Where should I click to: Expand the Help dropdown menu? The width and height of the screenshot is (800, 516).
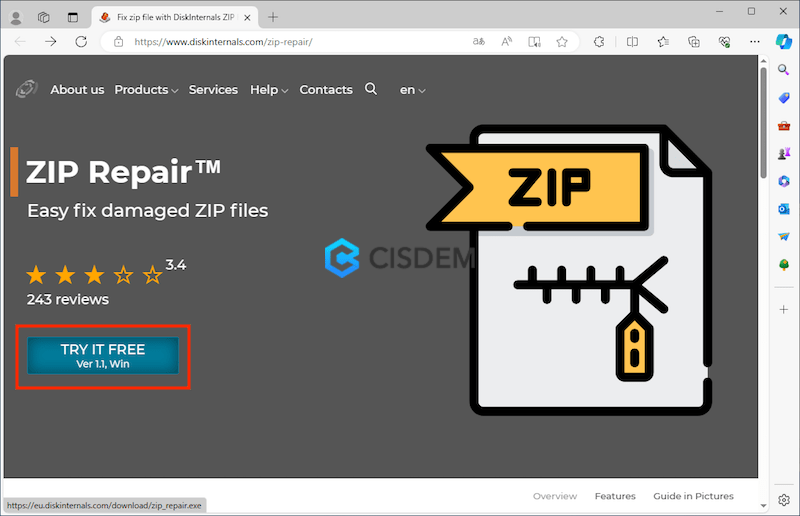pos(268,90)
